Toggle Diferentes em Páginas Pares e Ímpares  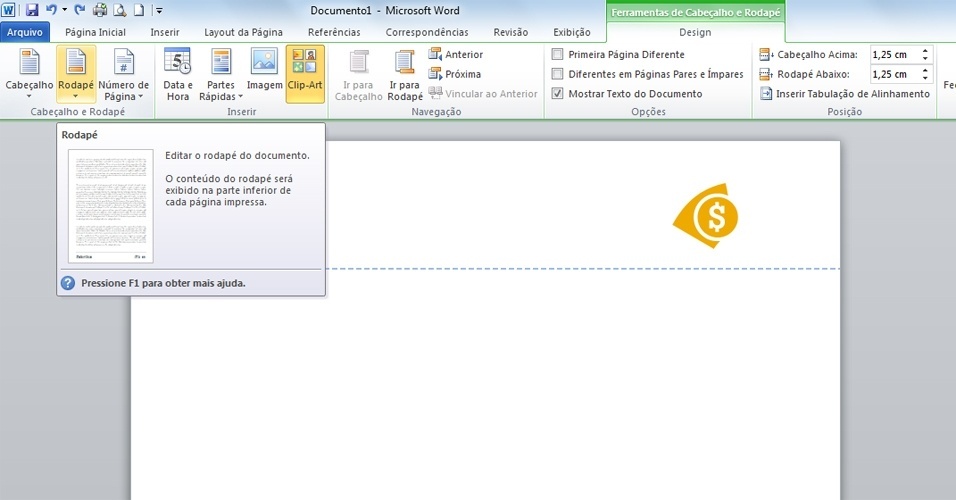coord(558,74)
